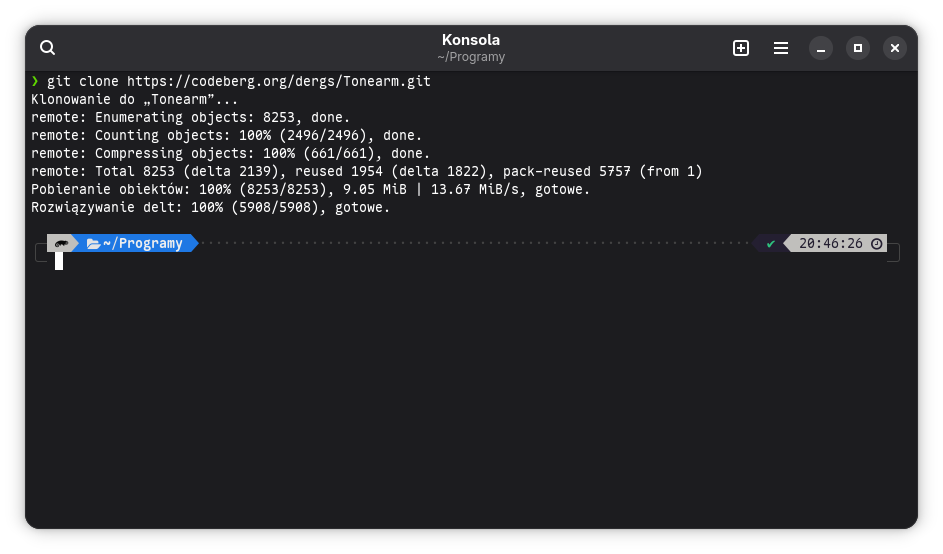Click the codeberg.org Tonearm.git URL

[279, 81]
